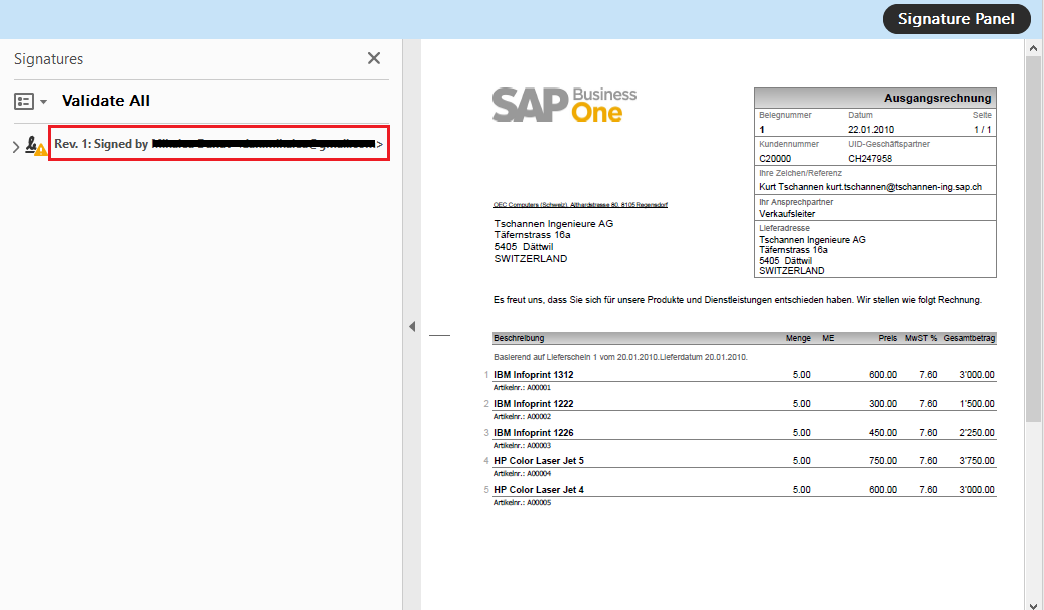Click scroll up arrow of document scrollbar
The height and width of the screenshot is (610, 1044).
(1033, 49)
